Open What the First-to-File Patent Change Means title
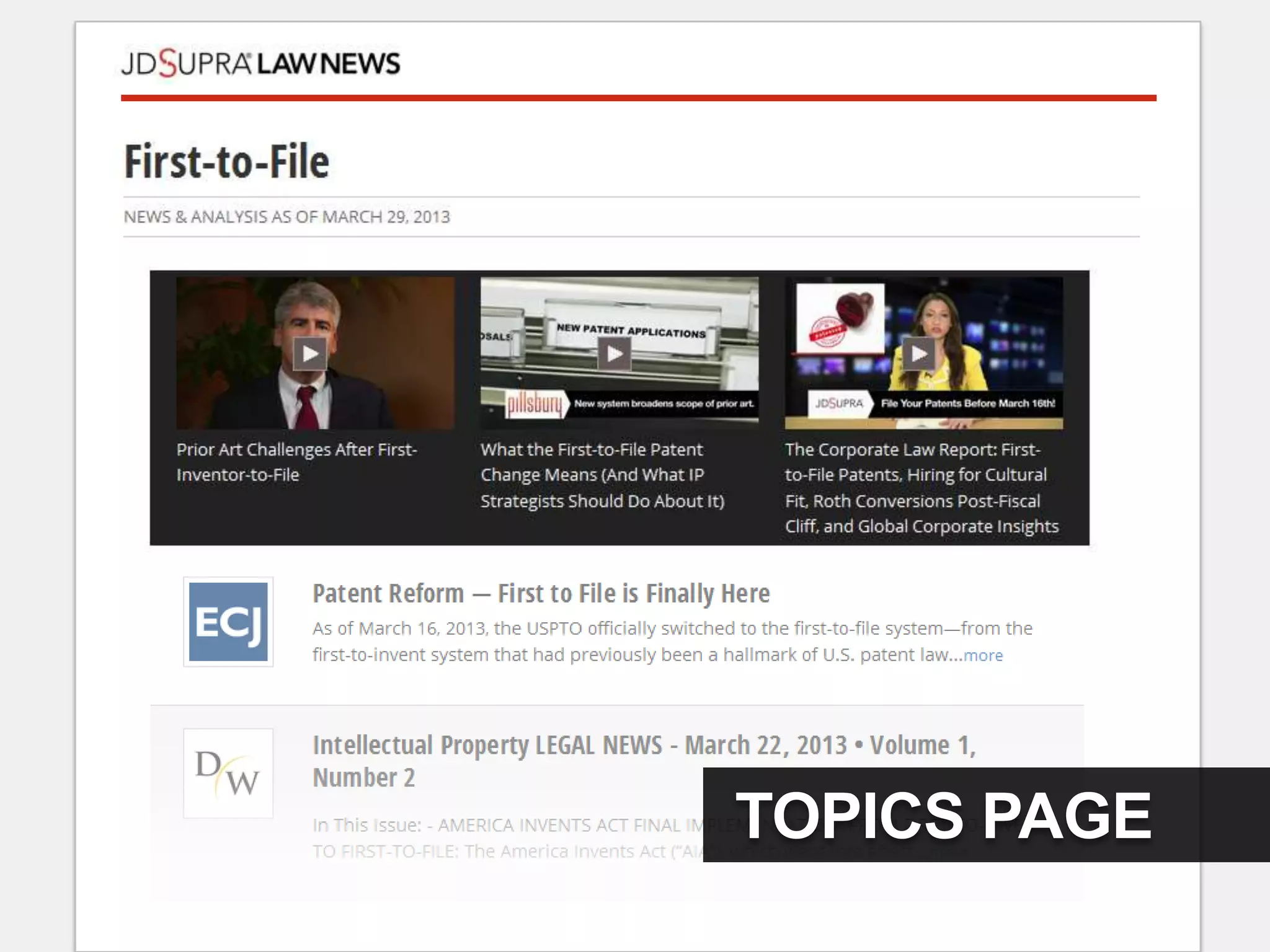Screen dimensions: 1270x952 [x=602, y=475]
